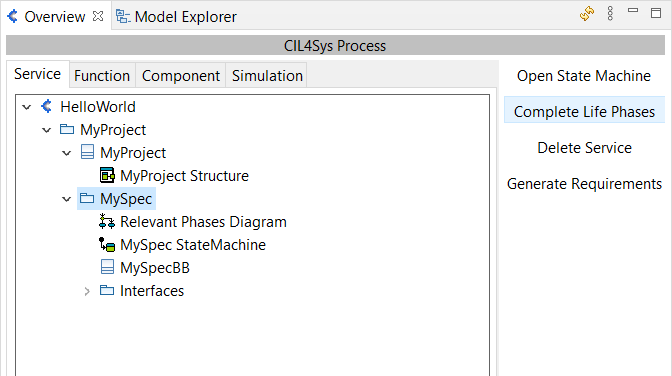This screenshot has width=672, height=376.
Task: Open the Component tab
Action: (x=181, y=75)
